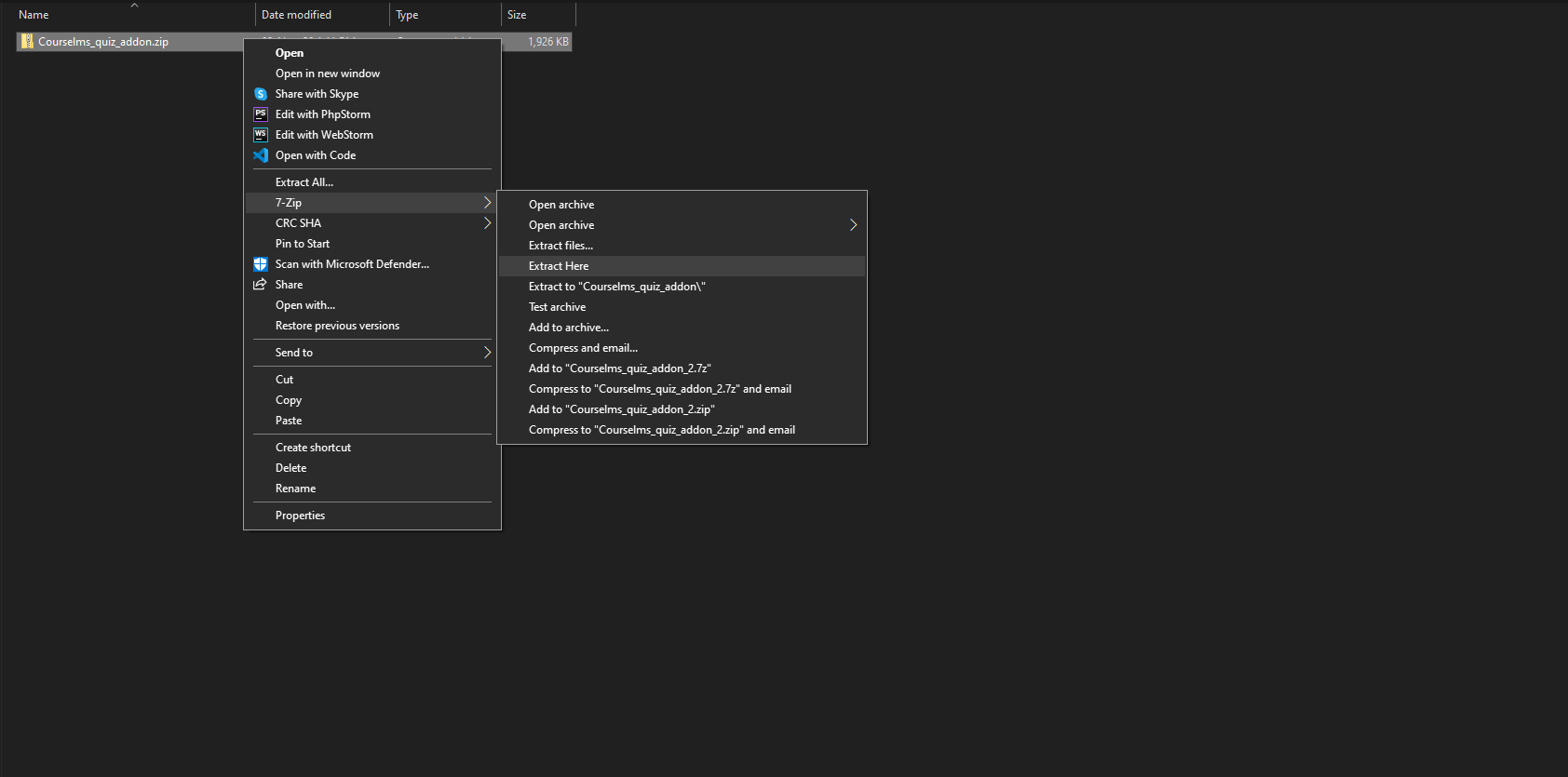Select Add to archive...
This screenshot has height=777, width=1568.
click(x=683, y=328)
